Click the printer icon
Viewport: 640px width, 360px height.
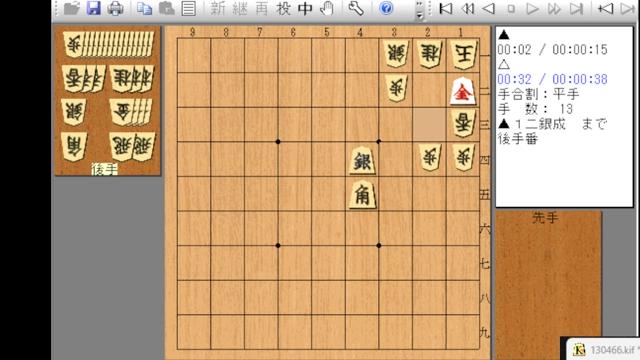116,8
